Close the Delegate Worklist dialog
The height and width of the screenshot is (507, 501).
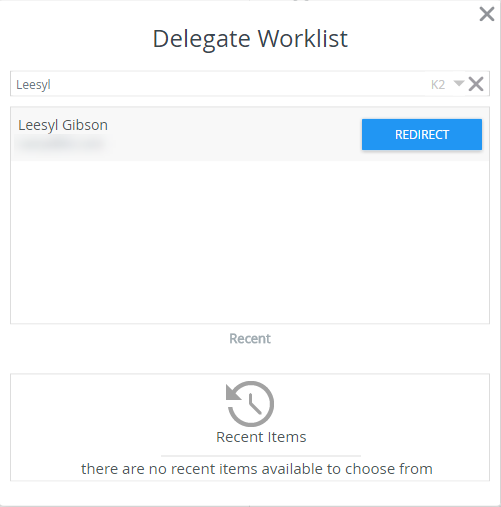click(487, 14)
